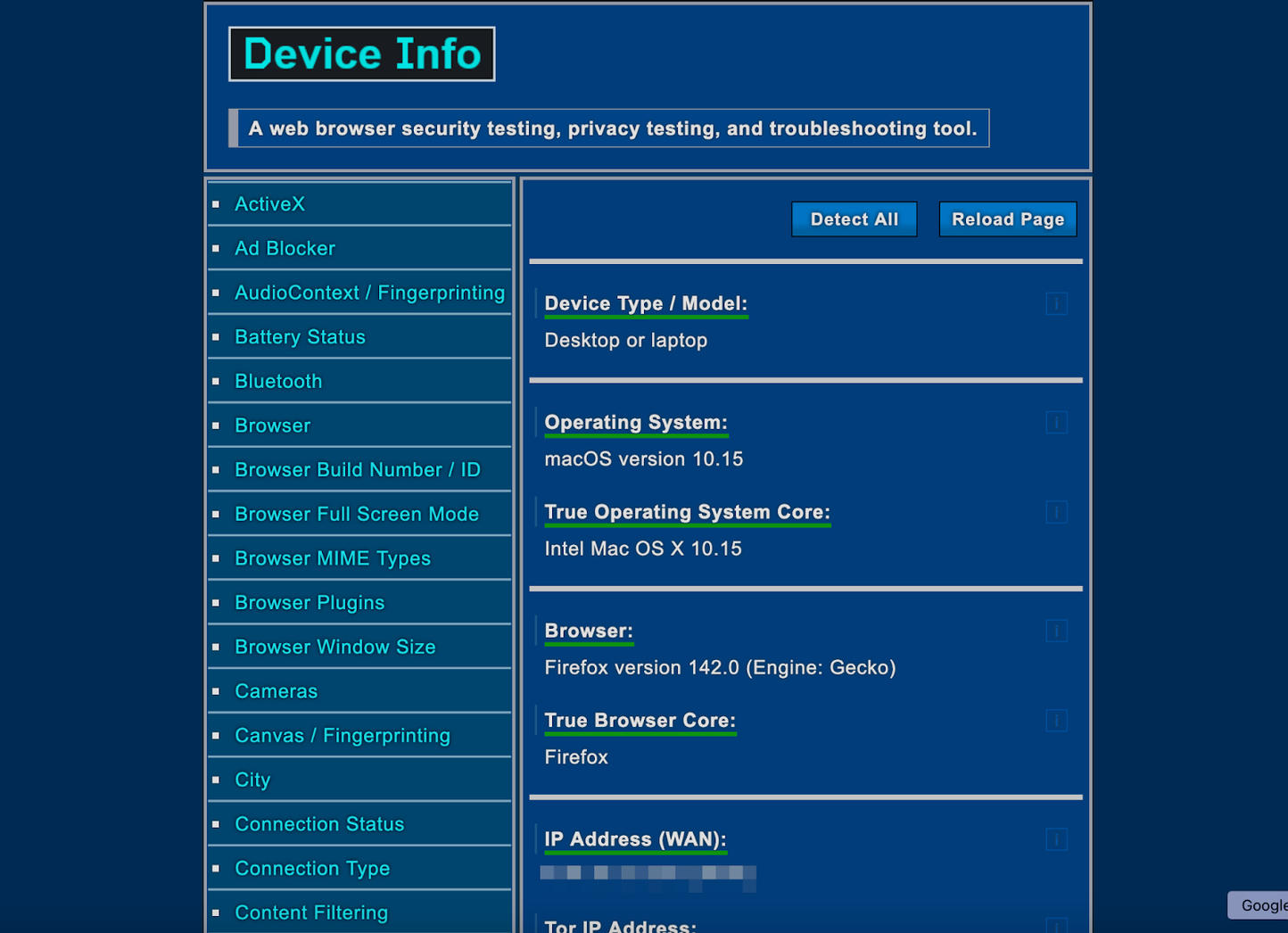Screen dimensions: 1288x933
Task: Navigate to Content Filtering
Action: click(311, 912)
